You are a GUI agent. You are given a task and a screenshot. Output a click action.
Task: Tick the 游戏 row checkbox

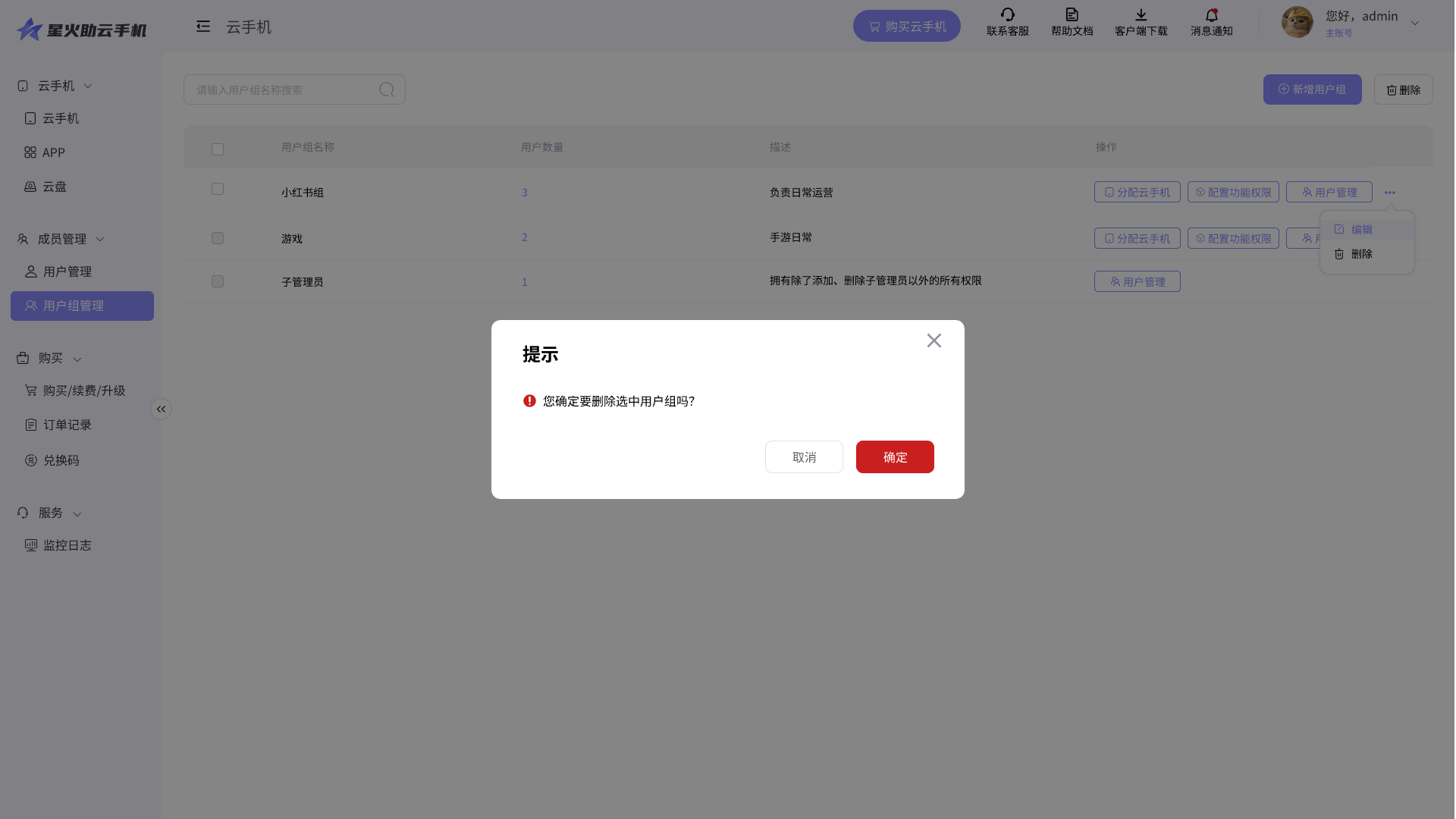[x=218, y=238]
